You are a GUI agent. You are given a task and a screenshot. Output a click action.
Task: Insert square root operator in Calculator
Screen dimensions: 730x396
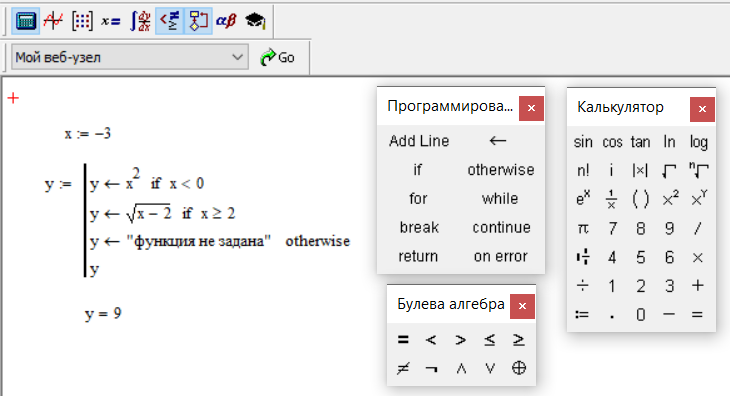pyautogui.click(x=669, y=171)
